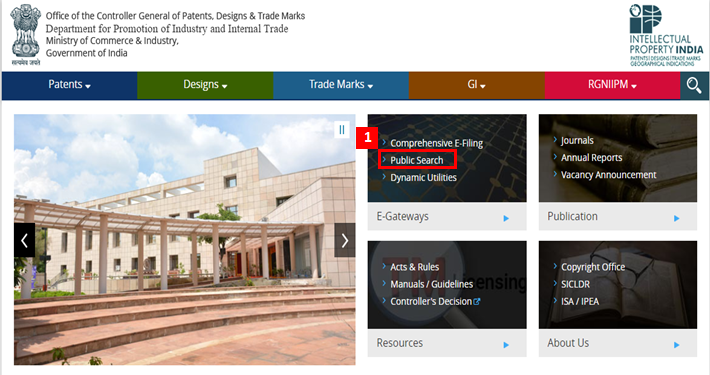Screen dimensions: 710x375
Task: Open the Public Search link
Action: click(417, 160)
